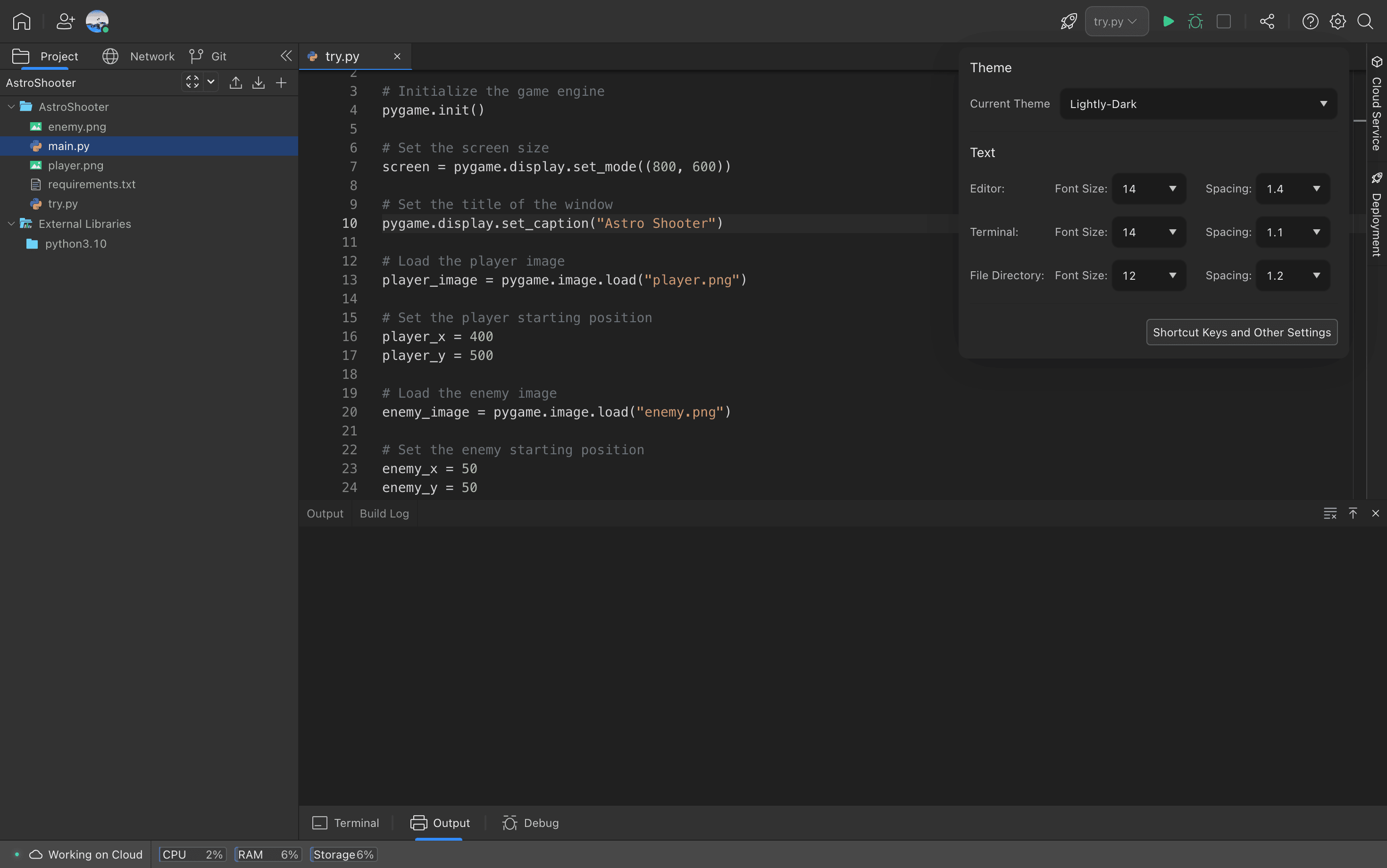Open the settings gear icon

pyautogui.click(x=1337, y=21)
